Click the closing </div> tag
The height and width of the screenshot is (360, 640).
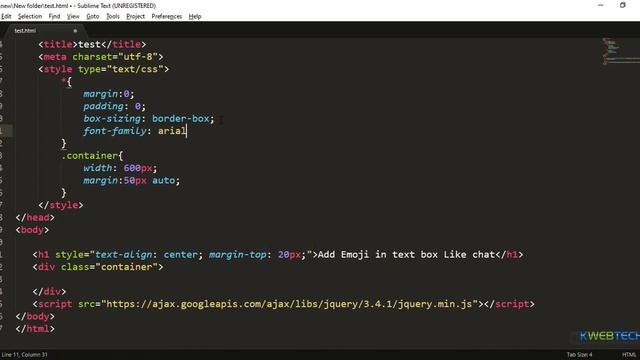(49, 292)
